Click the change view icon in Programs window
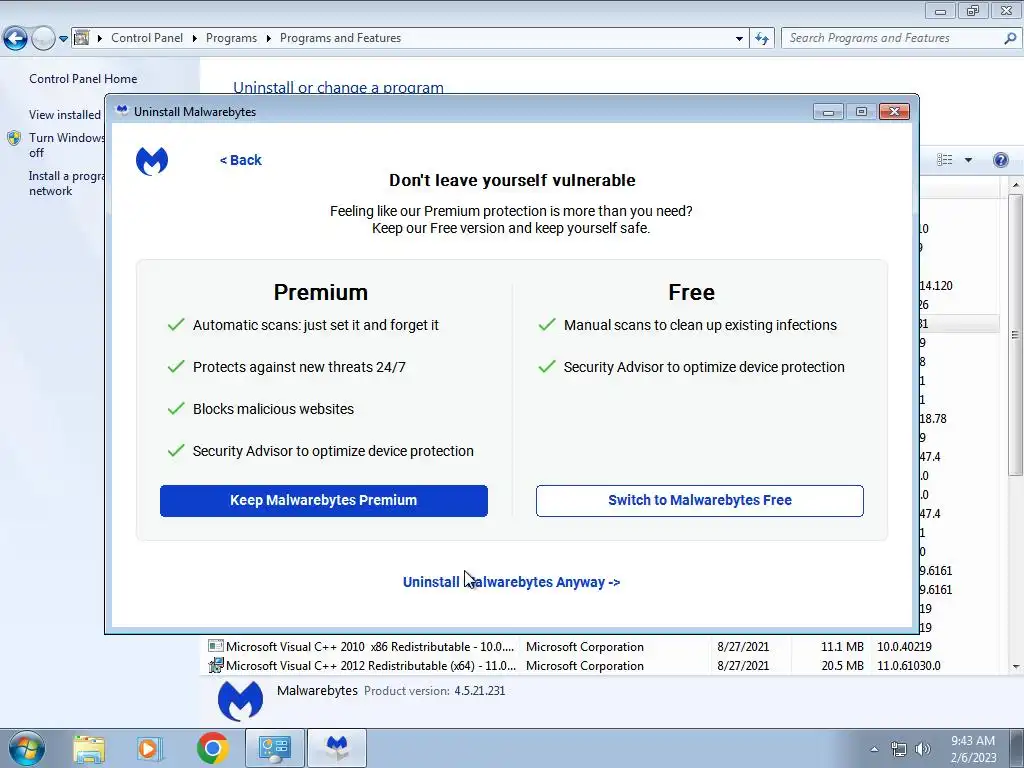 (944, 160)
